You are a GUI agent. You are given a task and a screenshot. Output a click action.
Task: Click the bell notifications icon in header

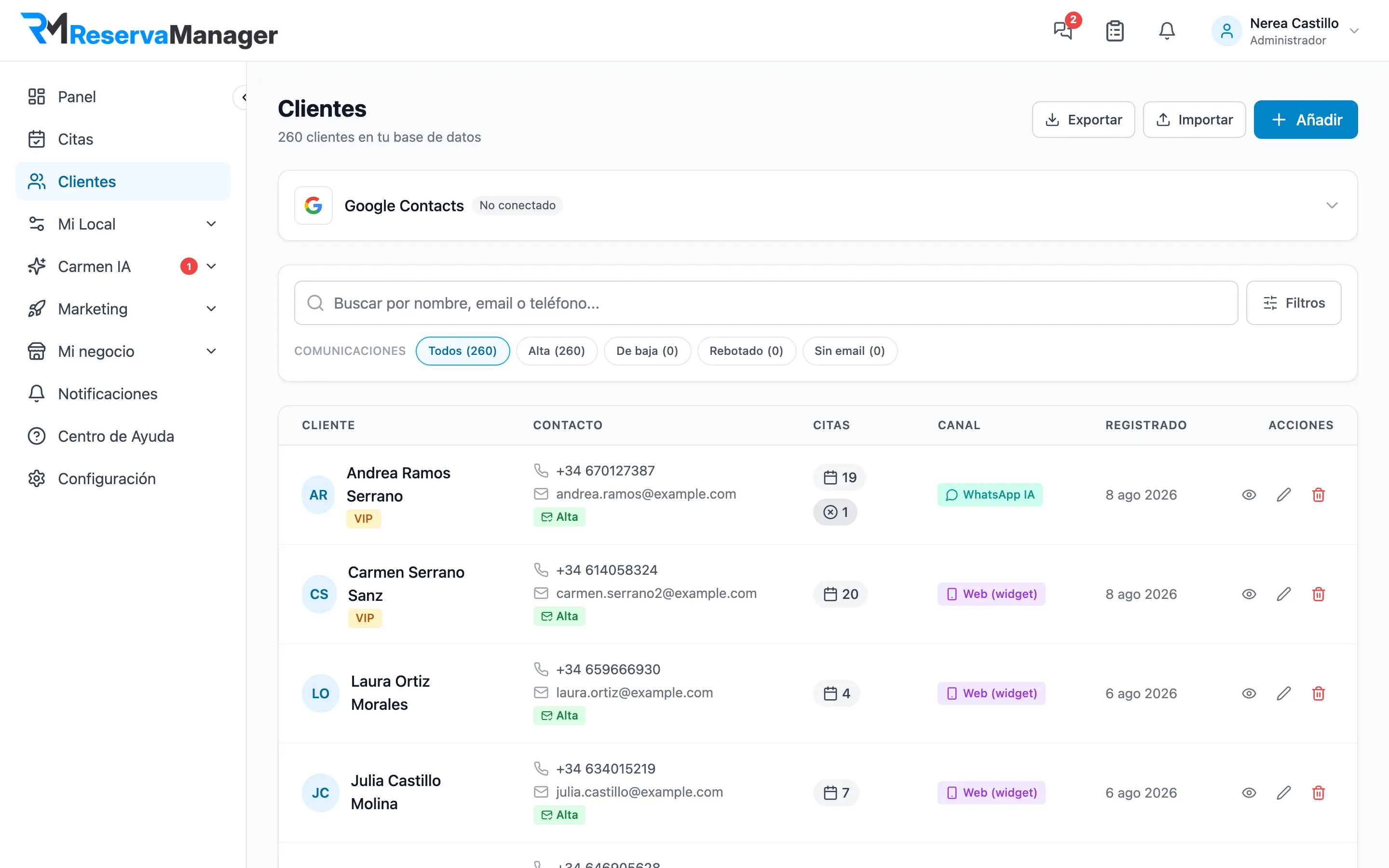point(1166,31)
